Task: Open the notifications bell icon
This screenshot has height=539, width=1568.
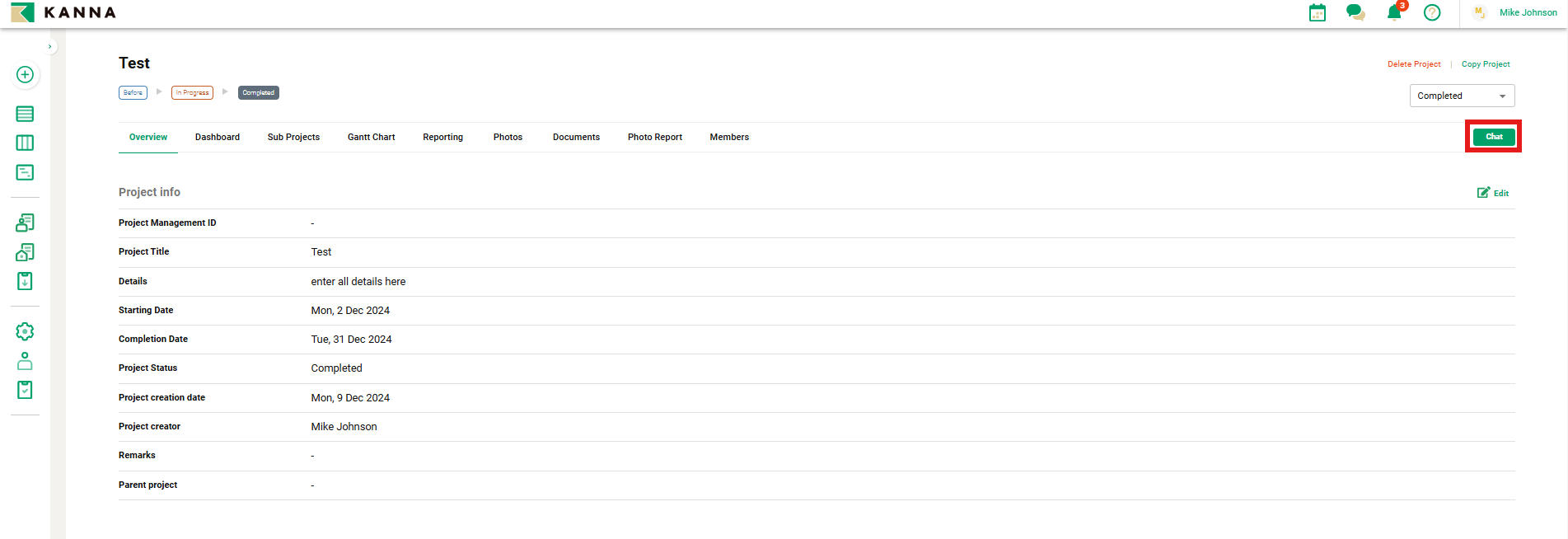Action: [1393, 12]
